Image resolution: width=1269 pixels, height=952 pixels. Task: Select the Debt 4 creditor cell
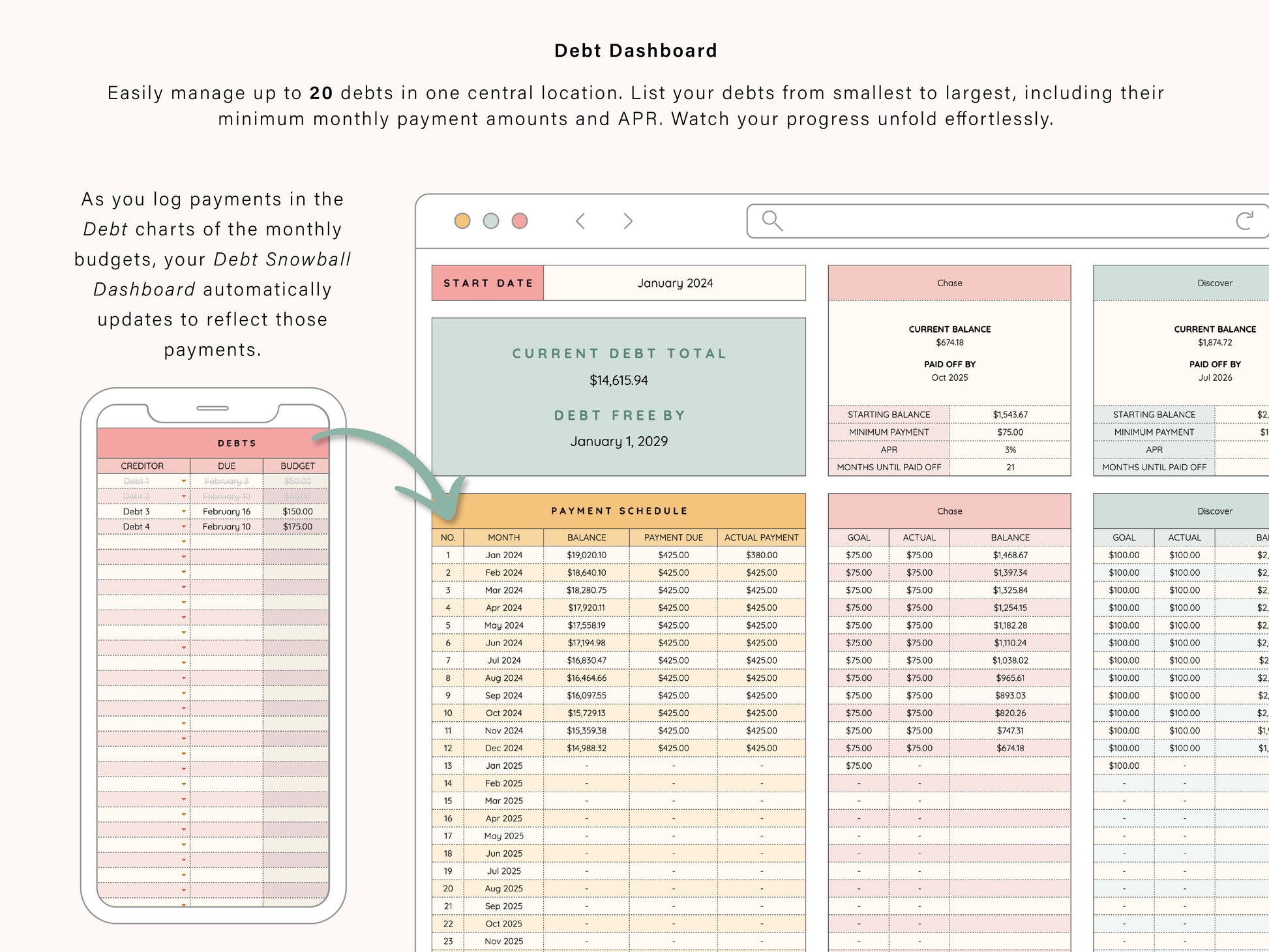143,527
